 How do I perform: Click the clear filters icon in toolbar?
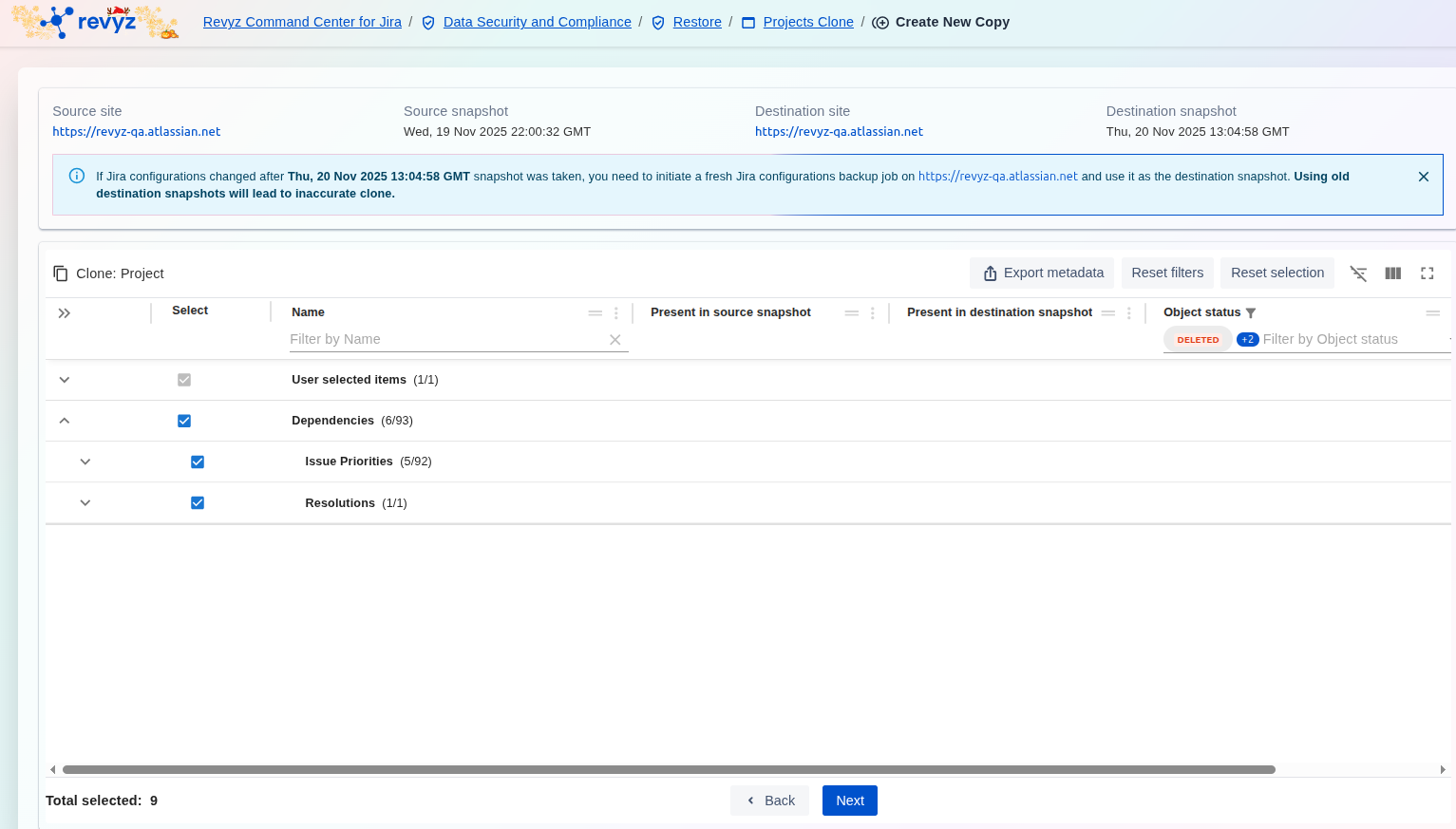pyautogui.click(x=1358, y=273)
